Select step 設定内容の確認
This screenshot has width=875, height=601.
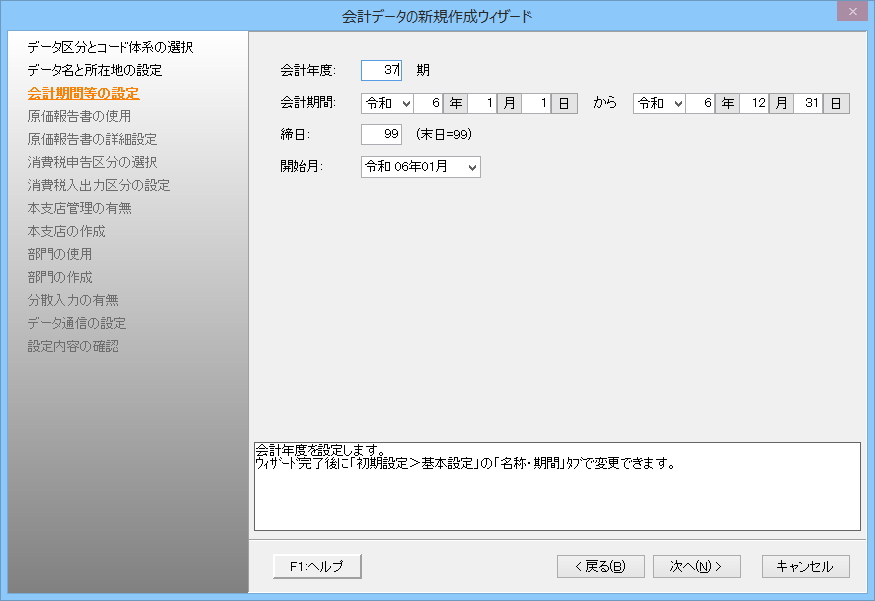tap(73, 347)
